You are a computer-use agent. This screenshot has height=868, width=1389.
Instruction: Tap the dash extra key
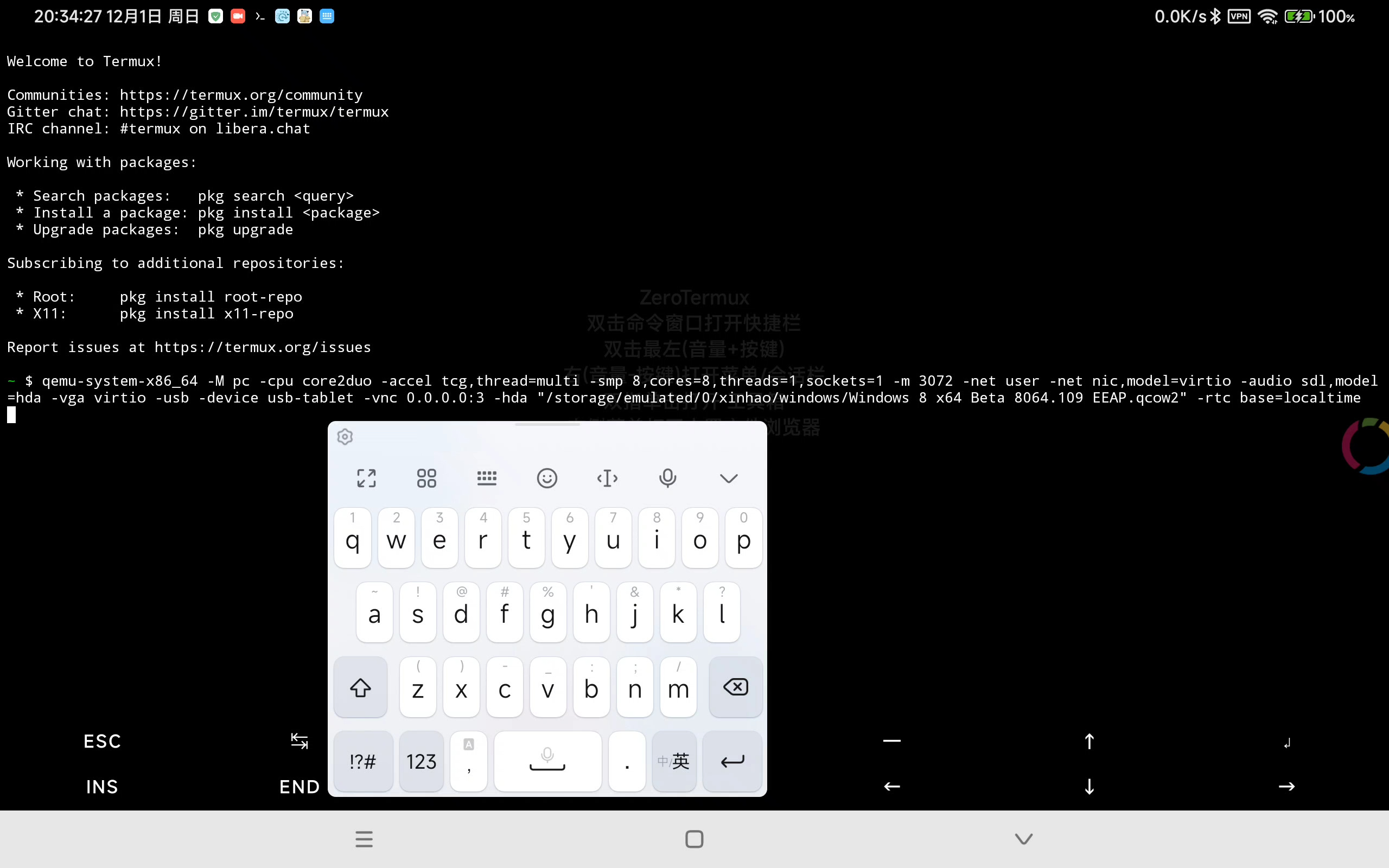[891, 741]
